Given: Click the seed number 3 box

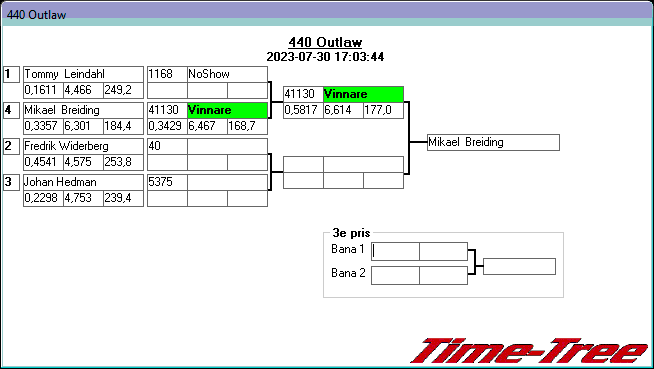Looking at the screenshot, I should point(11,182).
